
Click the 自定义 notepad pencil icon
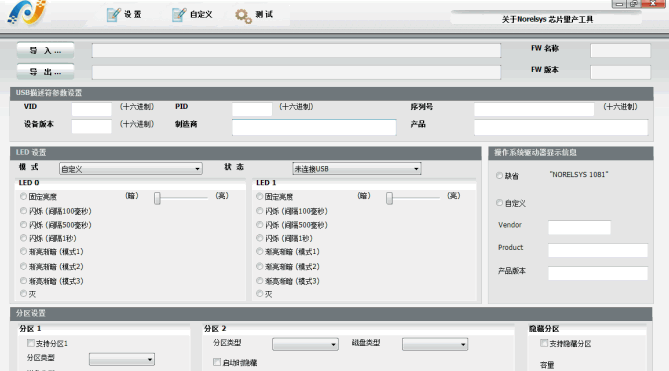click(x=179, y=14)
